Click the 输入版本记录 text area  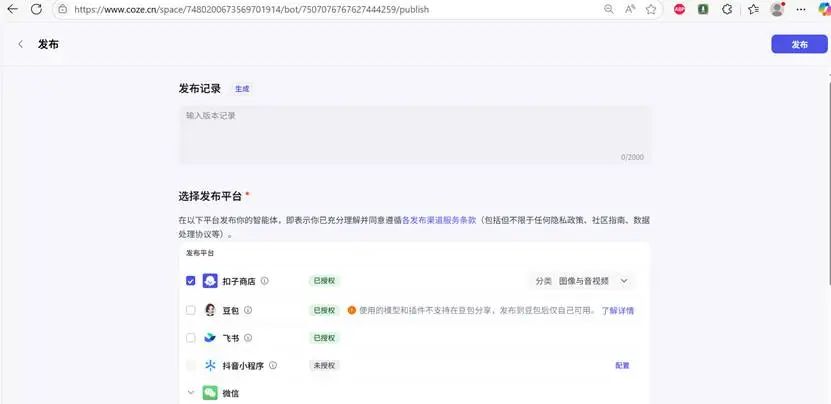click(x=414, y=135)
